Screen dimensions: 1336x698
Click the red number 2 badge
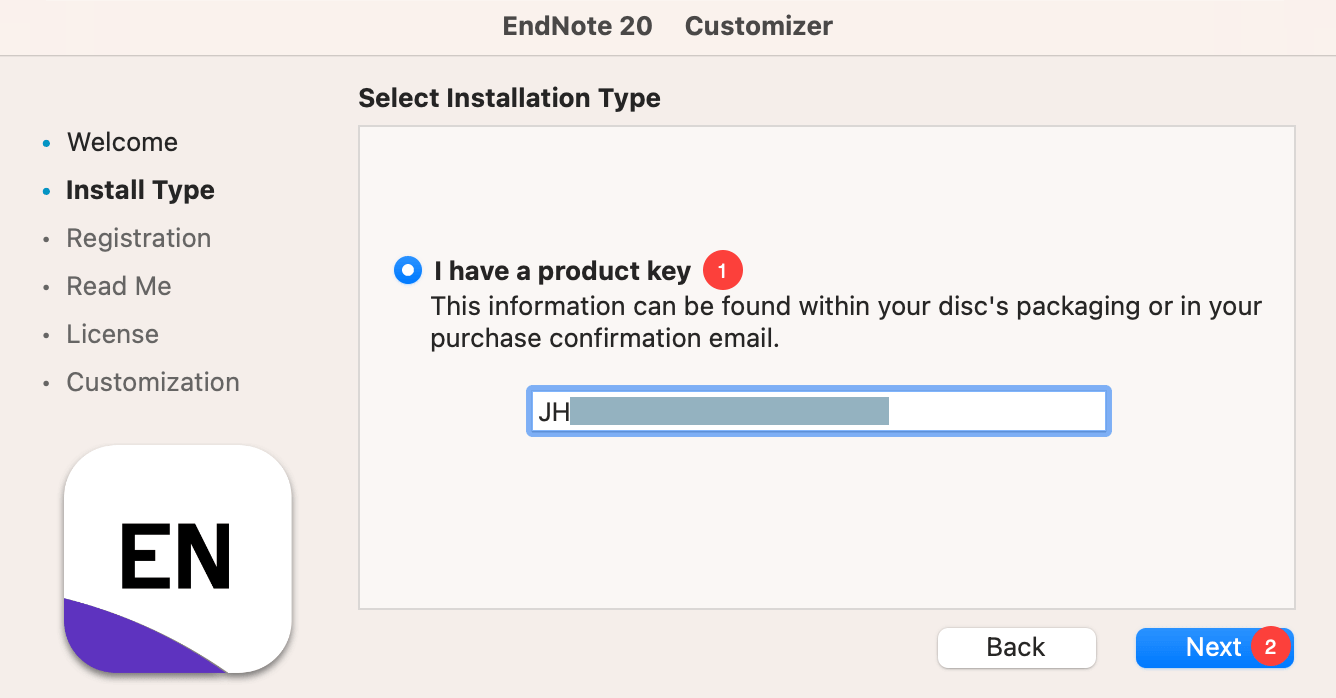1270,647
